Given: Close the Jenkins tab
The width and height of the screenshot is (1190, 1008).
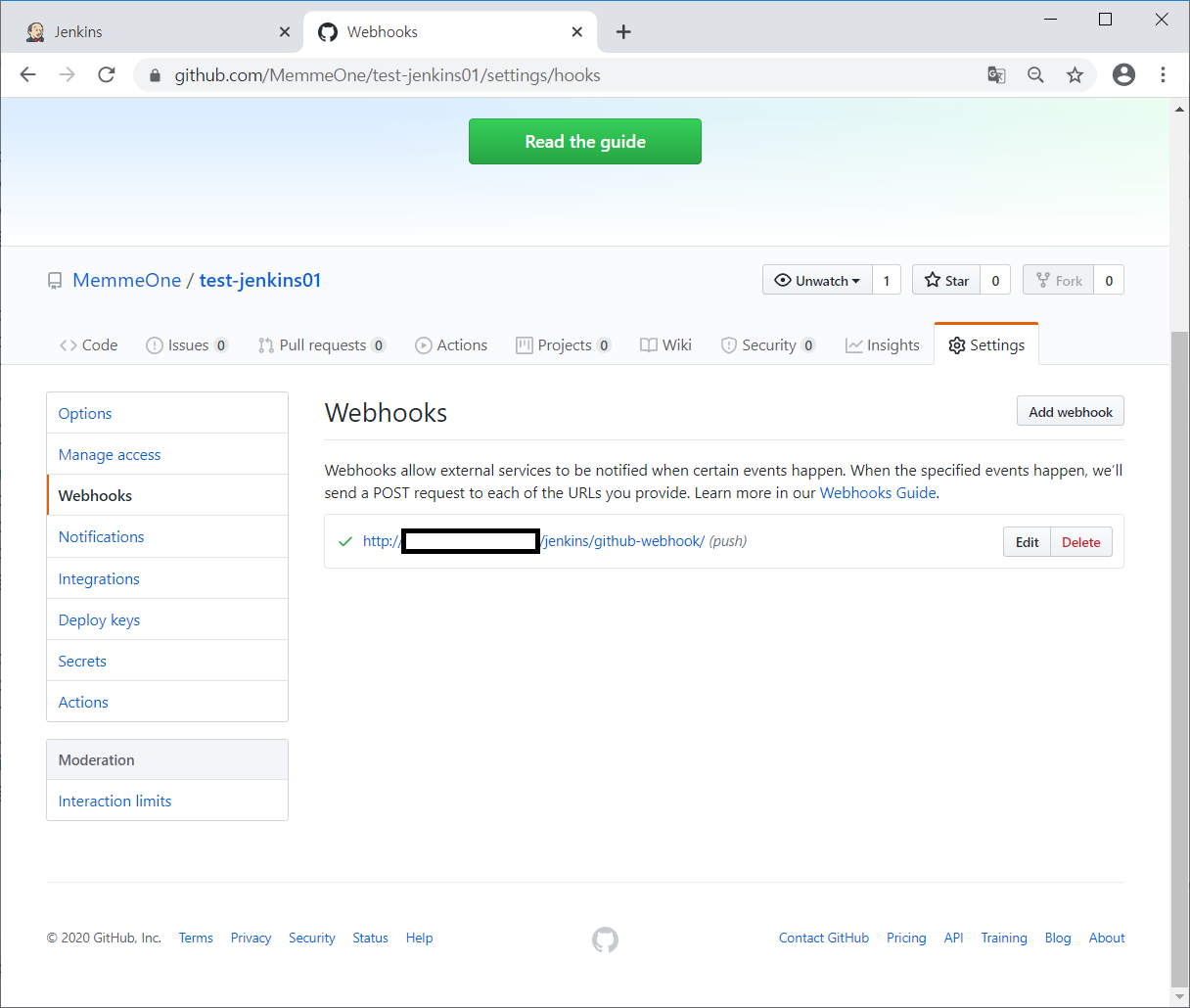Looking at the screenshot, I should pos(284,32).
